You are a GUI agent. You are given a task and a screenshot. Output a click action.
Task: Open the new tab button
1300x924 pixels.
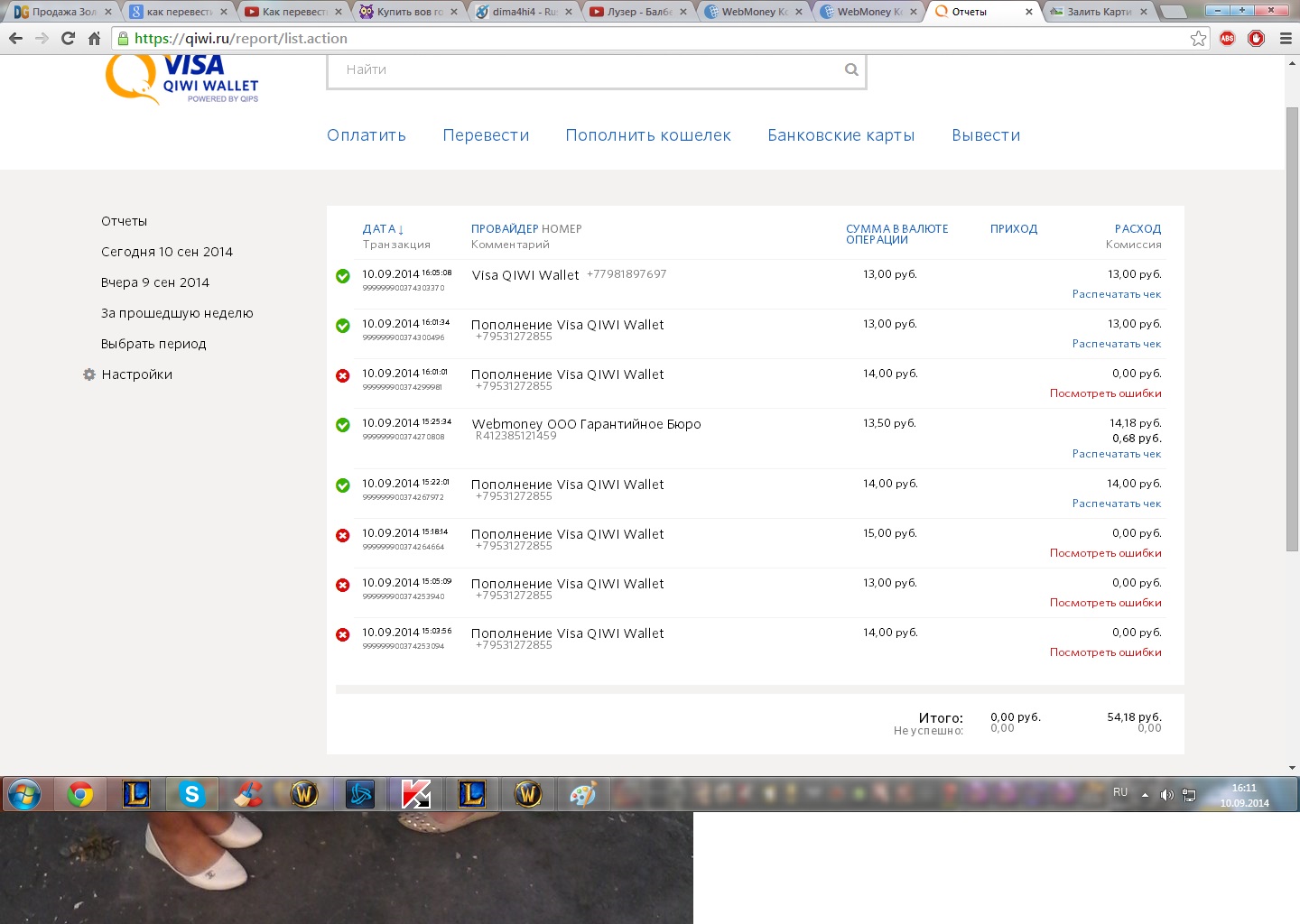[1173, 12]
